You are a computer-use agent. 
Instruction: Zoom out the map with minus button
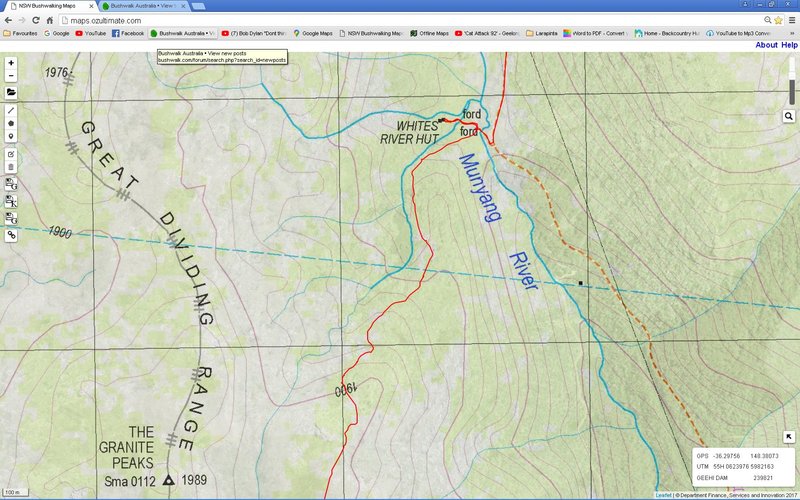click(11, 76)
